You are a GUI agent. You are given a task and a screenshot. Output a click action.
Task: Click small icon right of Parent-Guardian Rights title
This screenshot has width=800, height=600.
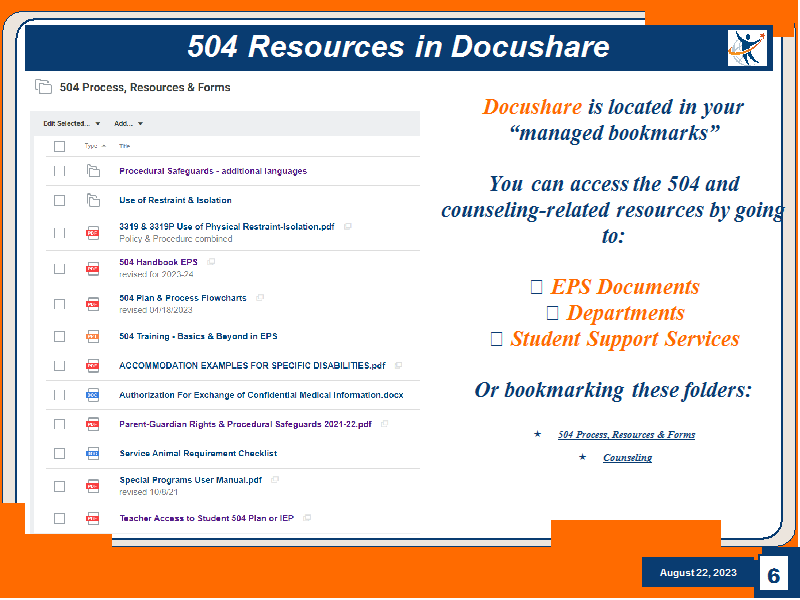coord(384,423)
